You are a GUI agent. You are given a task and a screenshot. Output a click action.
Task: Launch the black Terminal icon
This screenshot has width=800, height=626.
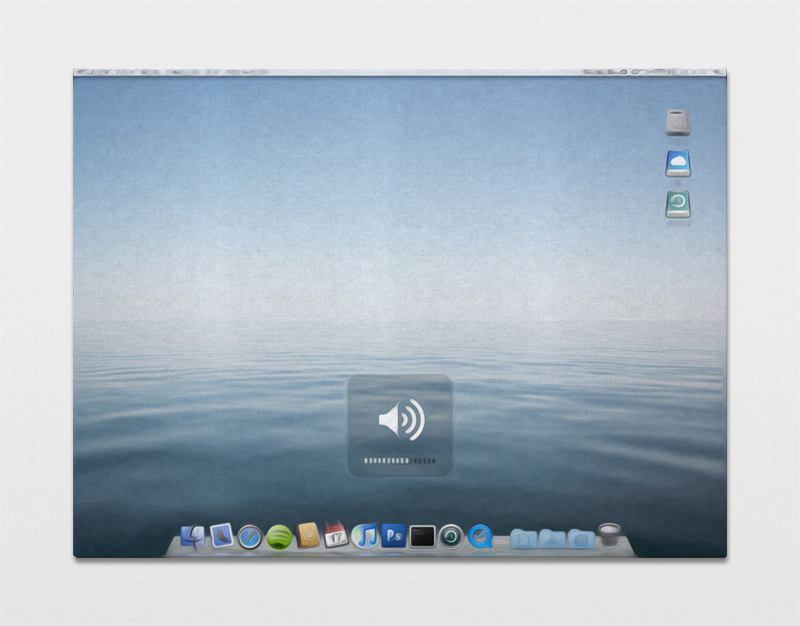422,536
